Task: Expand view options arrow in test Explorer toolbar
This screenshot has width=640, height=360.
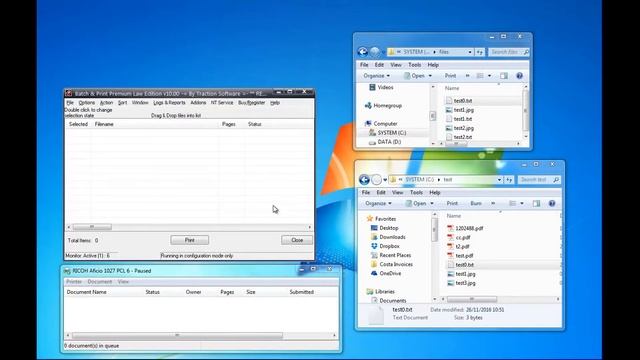Action: [522, 203]
